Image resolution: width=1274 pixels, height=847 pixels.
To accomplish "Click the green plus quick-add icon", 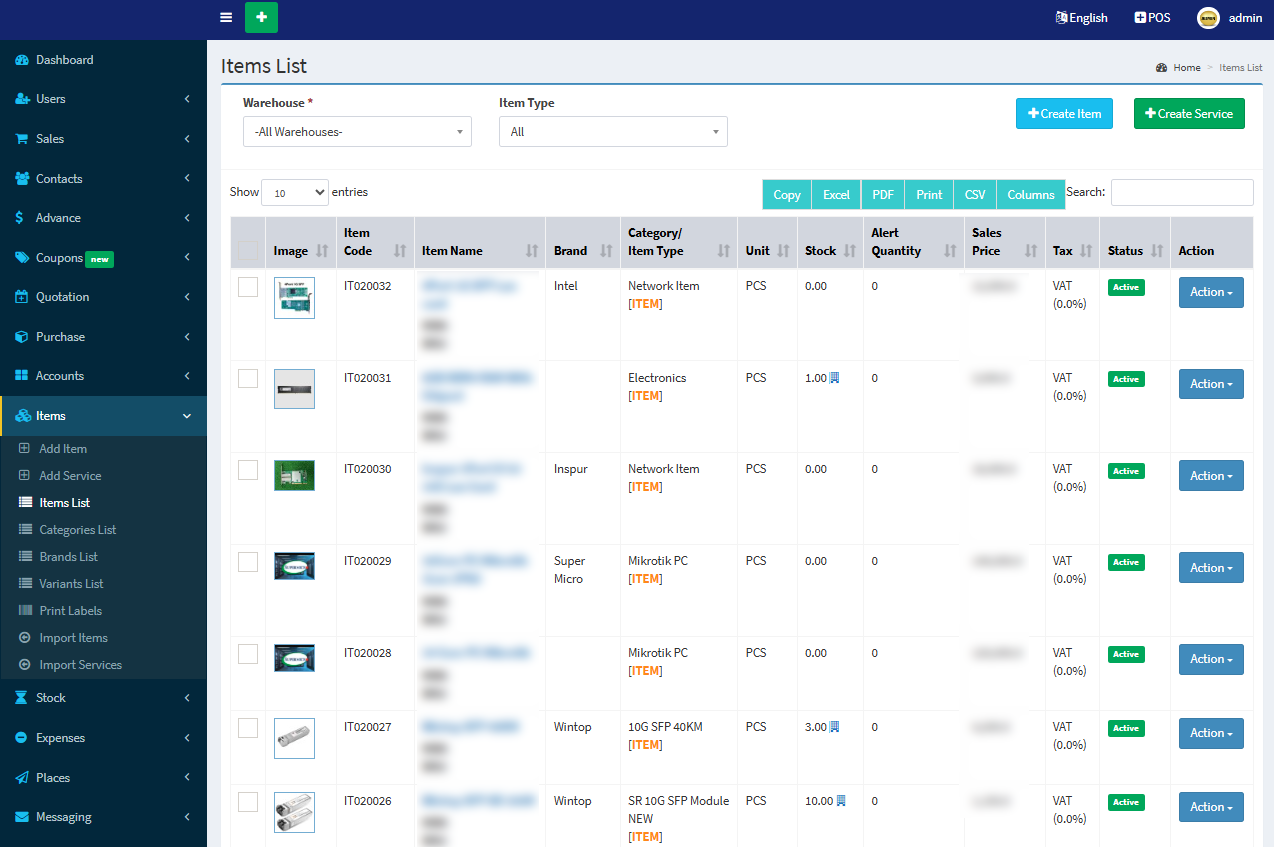I will point(261,17).
